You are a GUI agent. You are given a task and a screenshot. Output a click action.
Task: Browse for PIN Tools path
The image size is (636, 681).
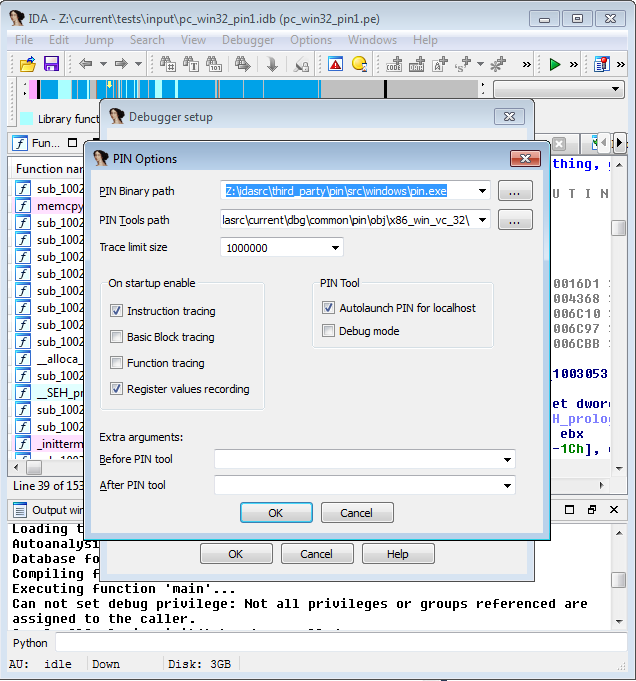[515, 220]
